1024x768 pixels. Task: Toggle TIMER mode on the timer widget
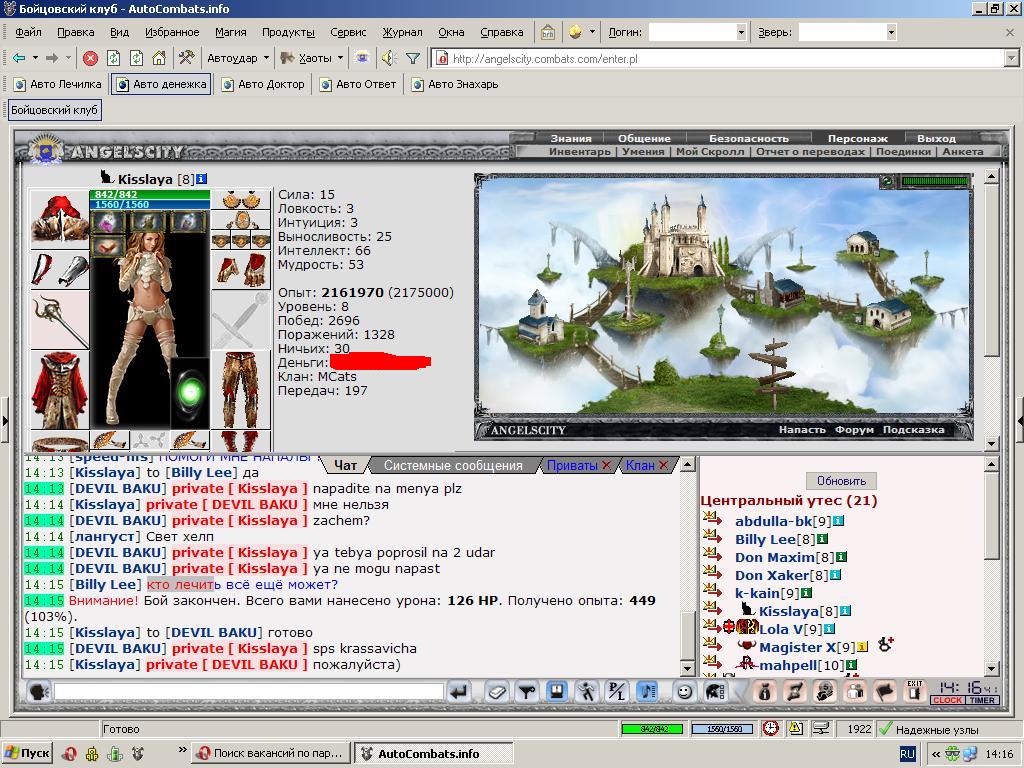tap(982, 700)
